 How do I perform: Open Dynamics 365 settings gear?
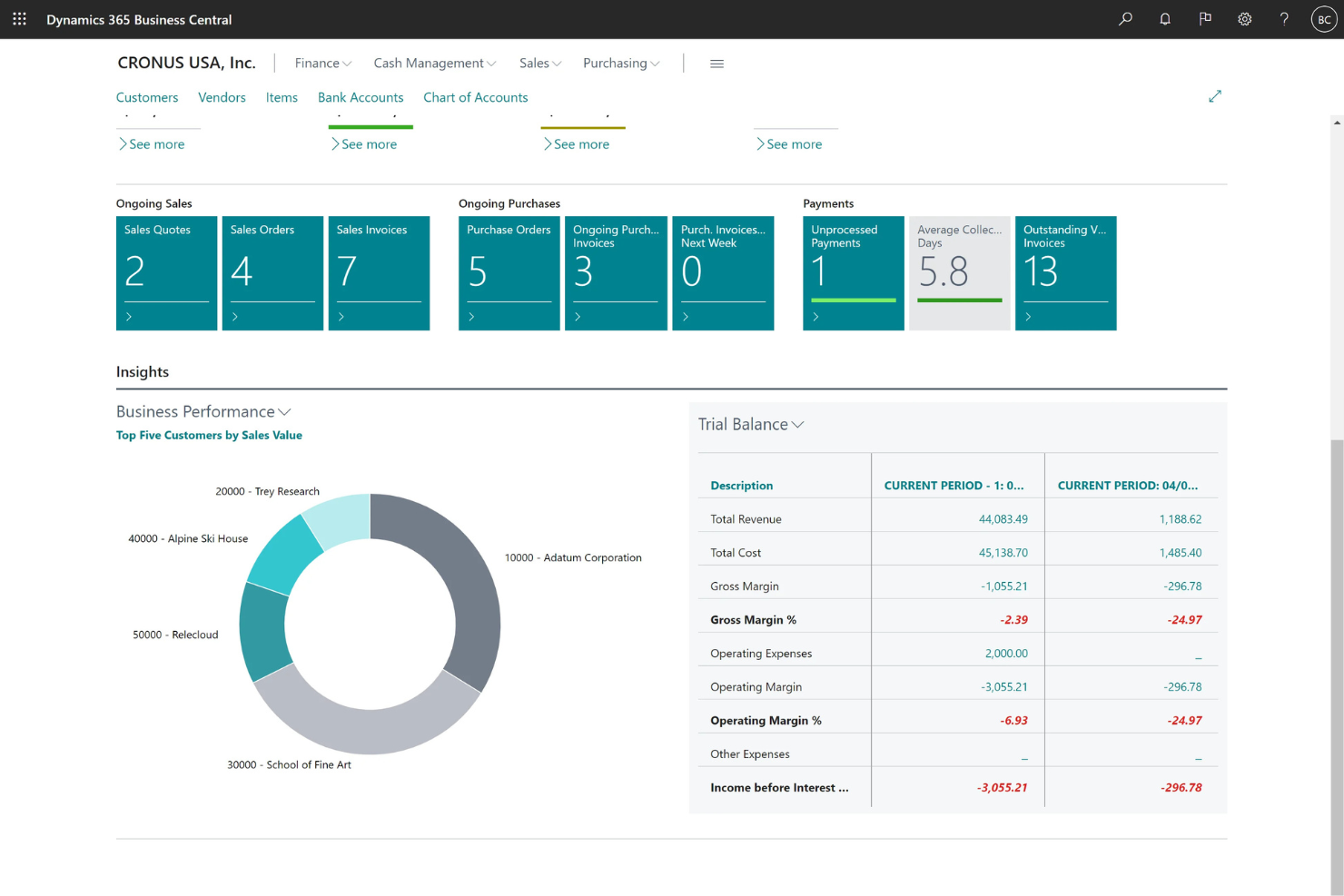(x=1244, y=19)
